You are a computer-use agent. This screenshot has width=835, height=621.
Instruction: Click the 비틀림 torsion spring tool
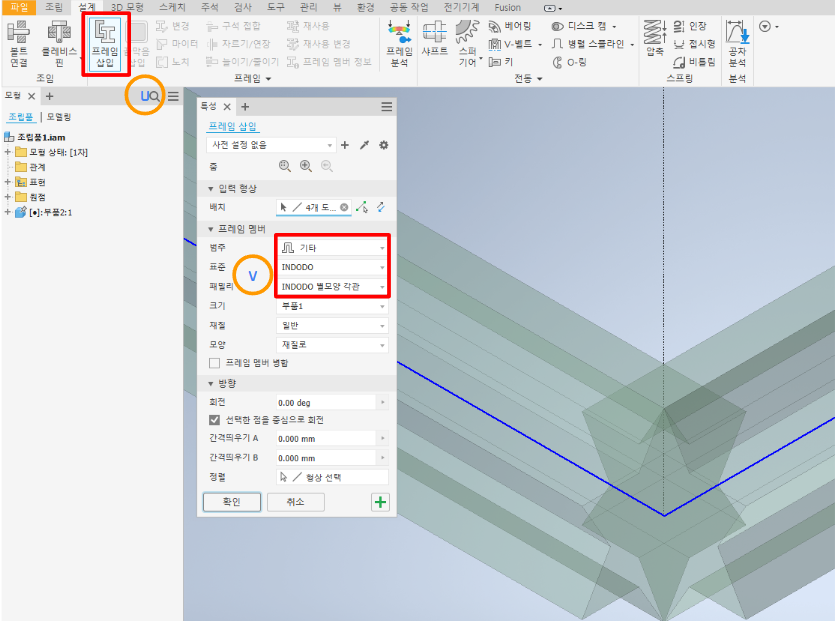(x=694, y=62)
